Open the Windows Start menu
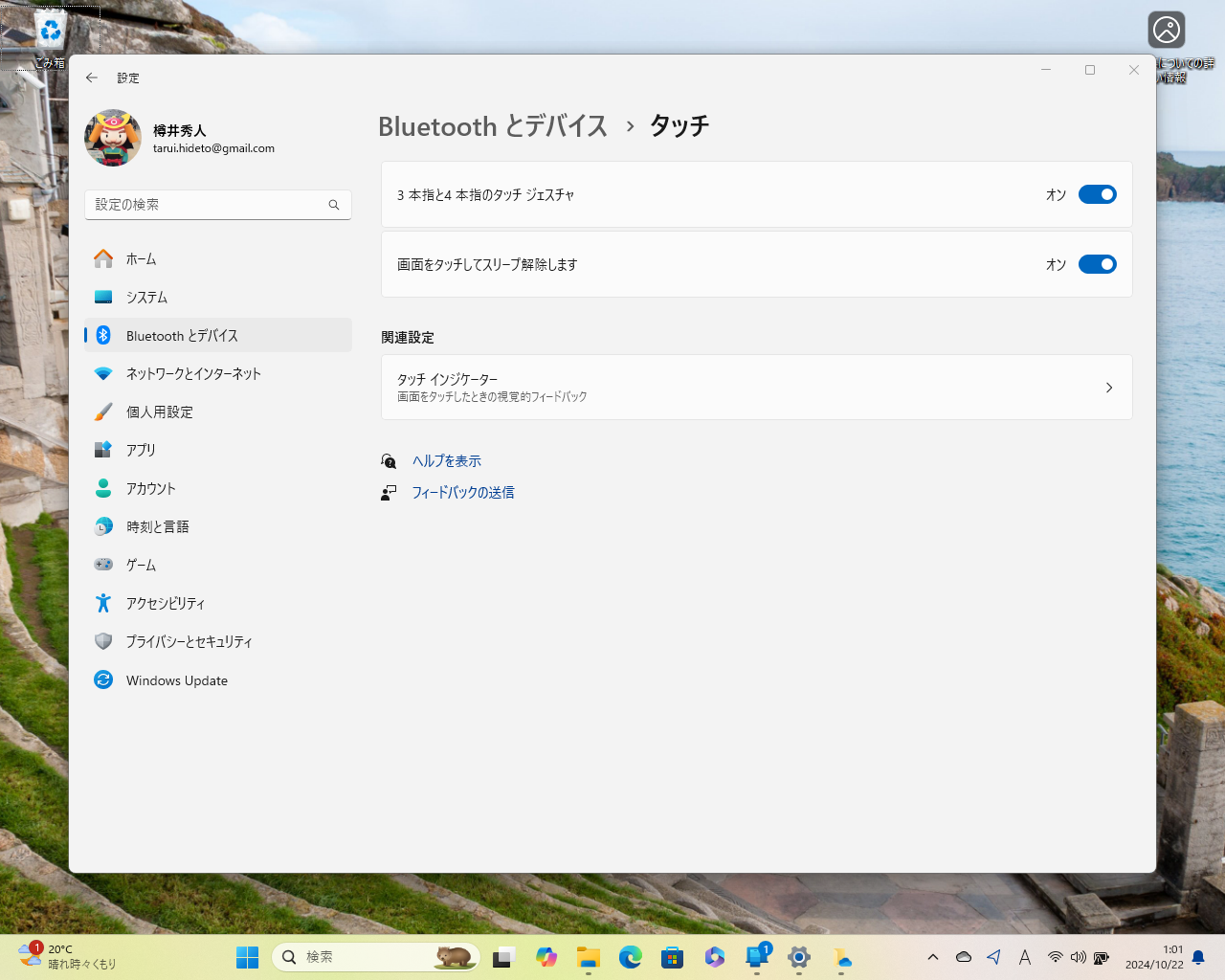 click(x=248, y=957)
